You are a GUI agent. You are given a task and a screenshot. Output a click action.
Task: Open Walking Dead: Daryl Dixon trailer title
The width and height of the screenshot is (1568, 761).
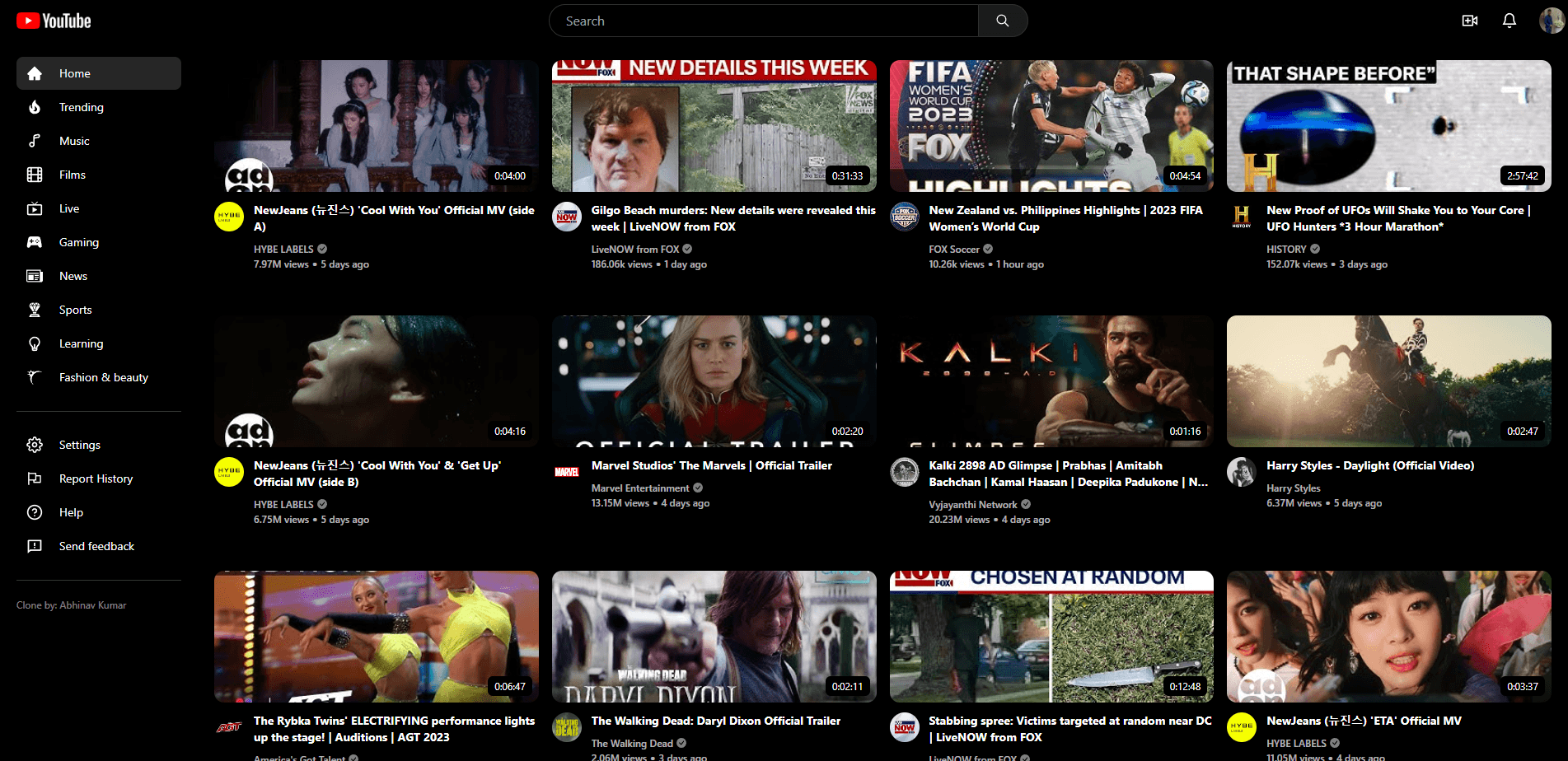pos(716,721)
